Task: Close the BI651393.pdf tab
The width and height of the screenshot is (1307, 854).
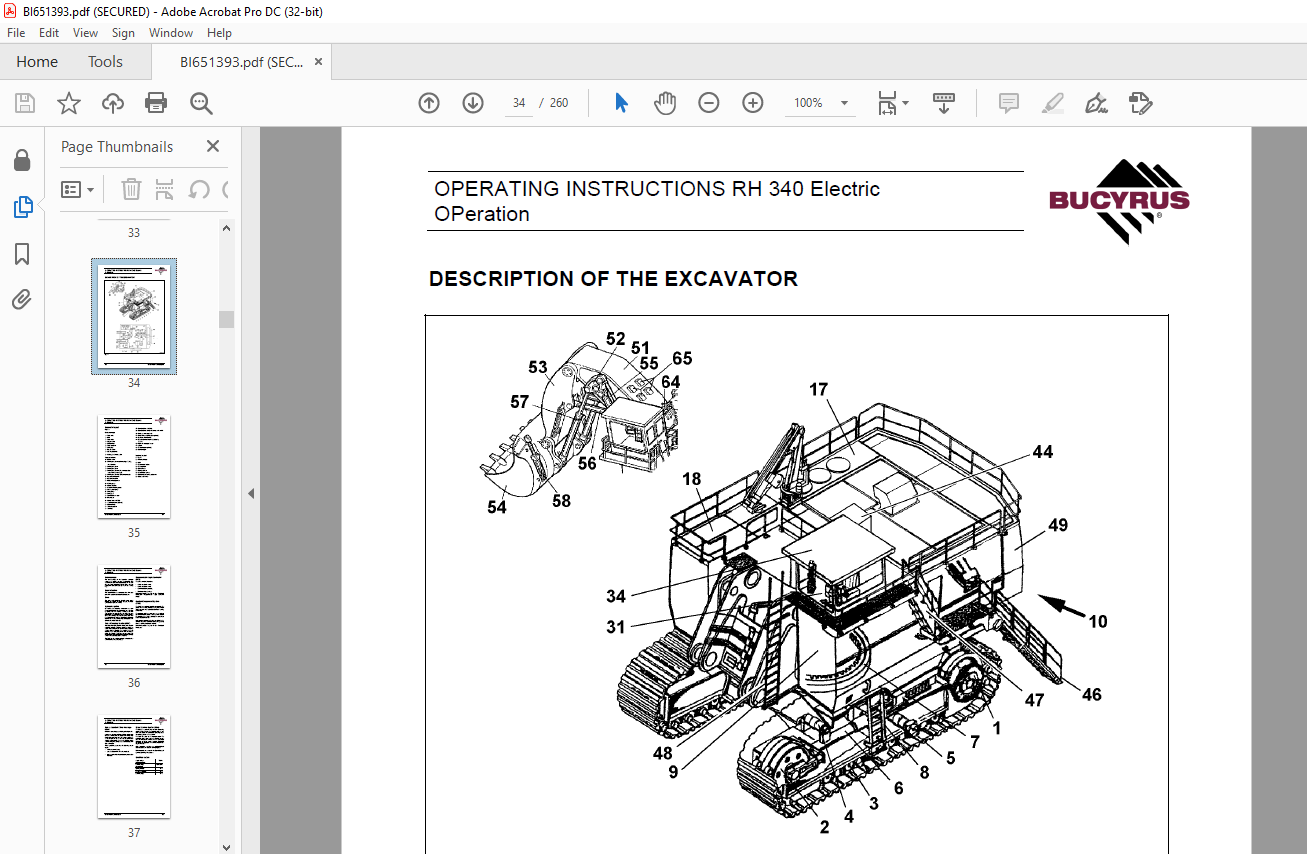Action: 319,62
